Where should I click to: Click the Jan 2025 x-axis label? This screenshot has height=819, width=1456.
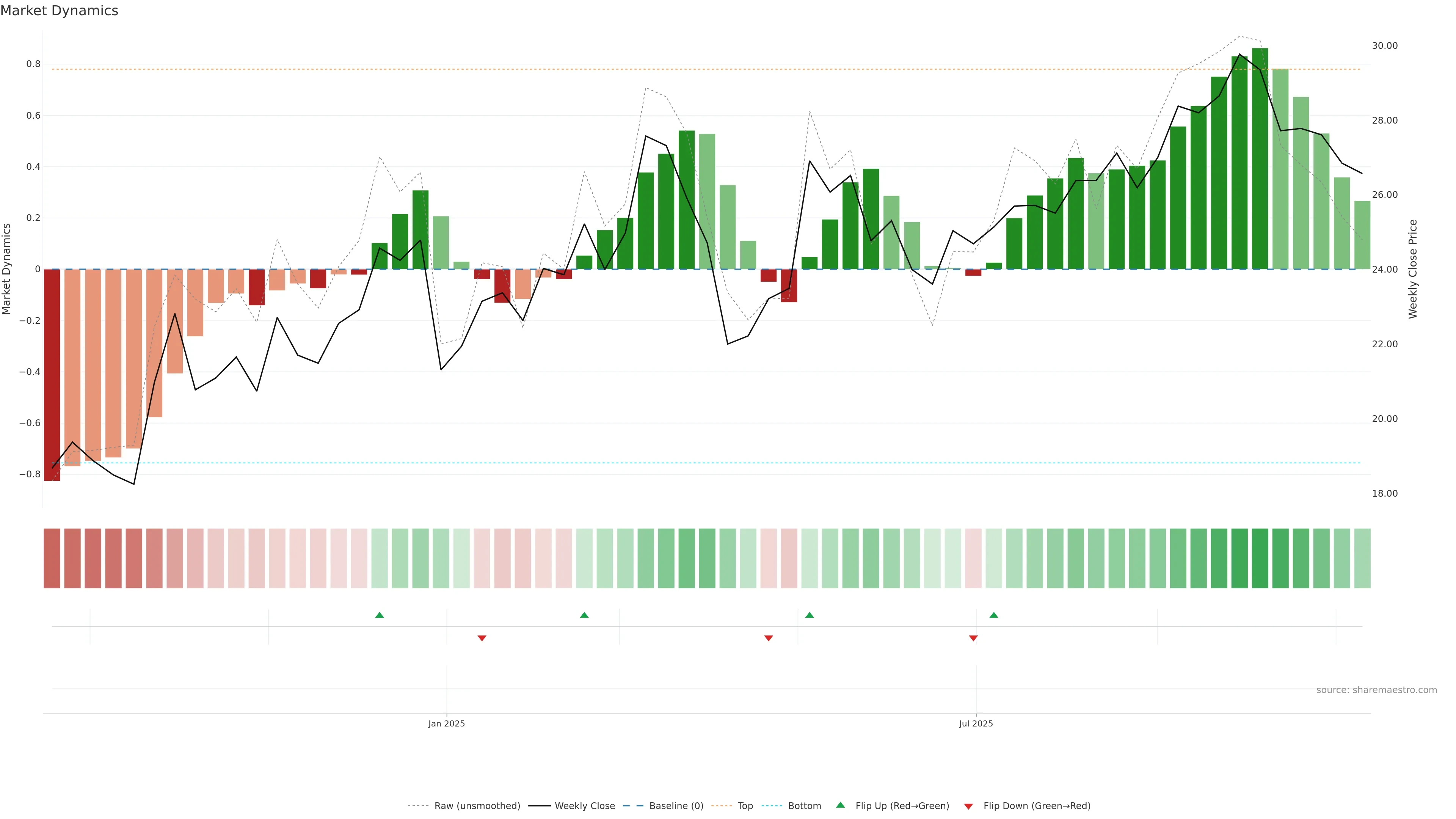[446, 723]
